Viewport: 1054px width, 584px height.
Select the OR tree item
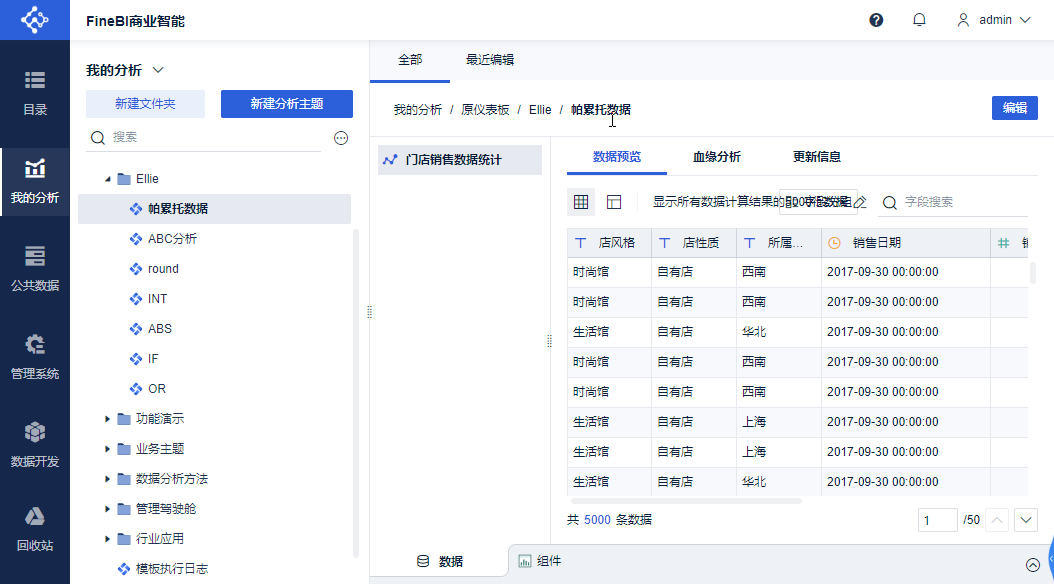(214, 388)
